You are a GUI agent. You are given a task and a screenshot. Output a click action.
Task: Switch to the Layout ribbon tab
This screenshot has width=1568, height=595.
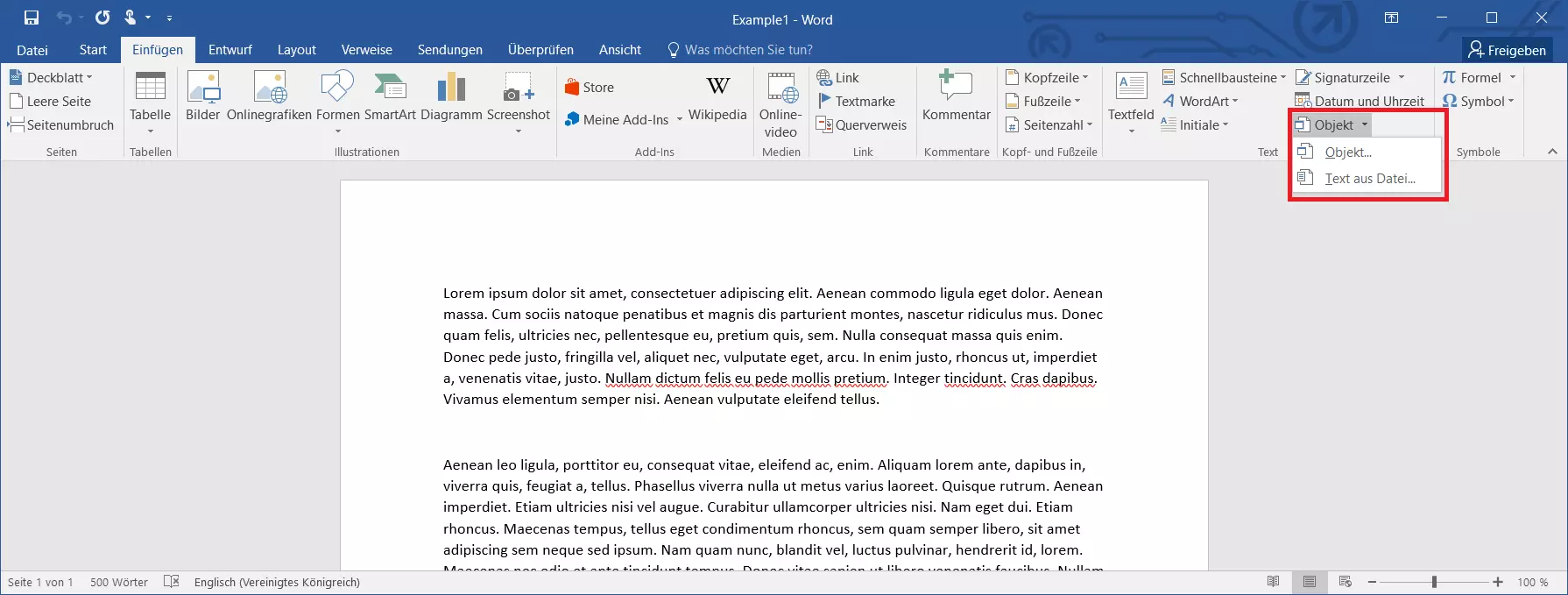(x=296, y=50)
